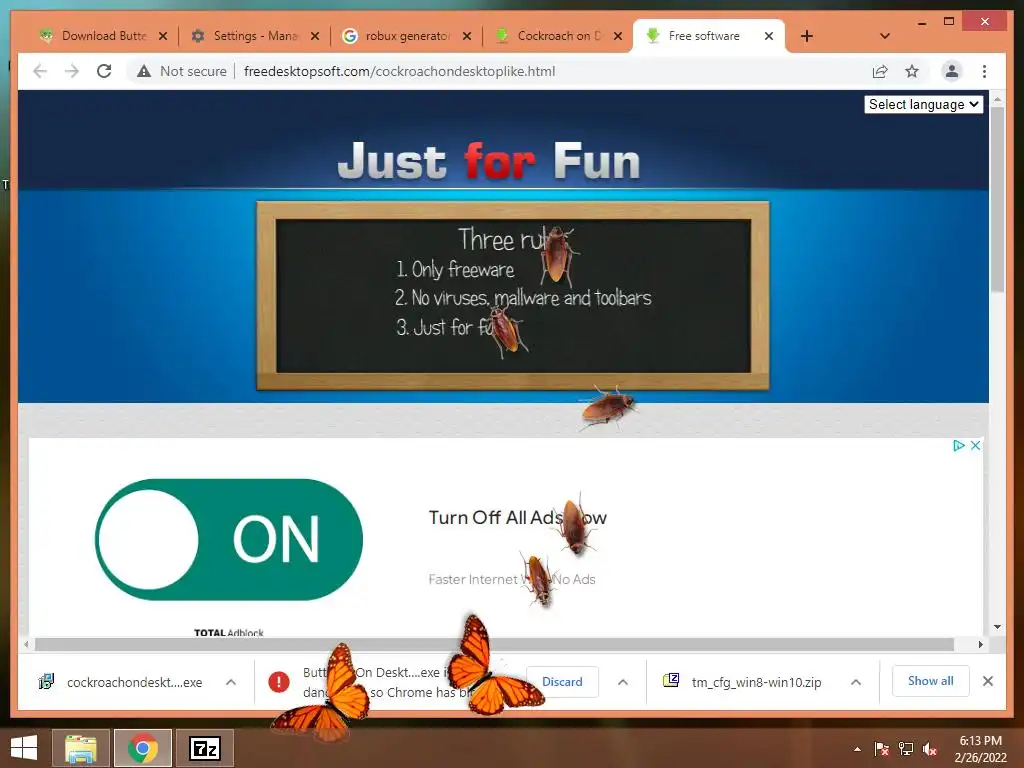This screenshot has width=1024, height=768.
Task: Click the browser forward arrow
Action: click(72, 71)
